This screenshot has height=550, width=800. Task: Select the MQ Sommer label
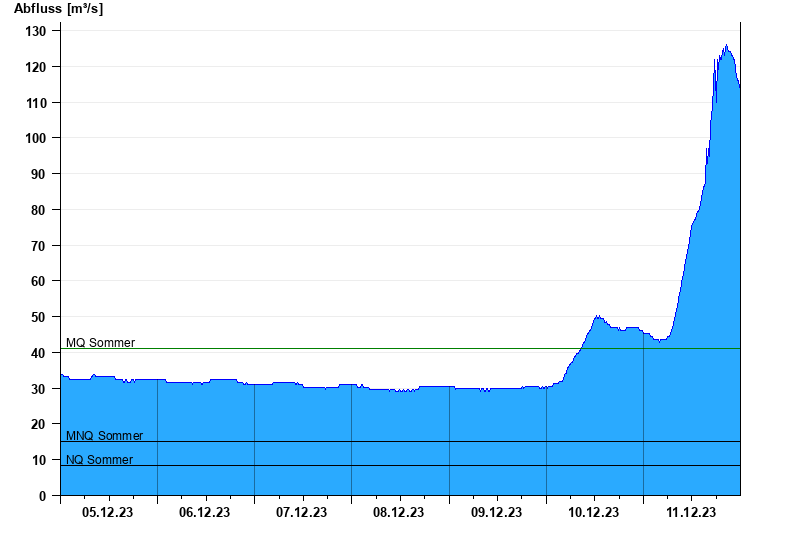point(100,343)
